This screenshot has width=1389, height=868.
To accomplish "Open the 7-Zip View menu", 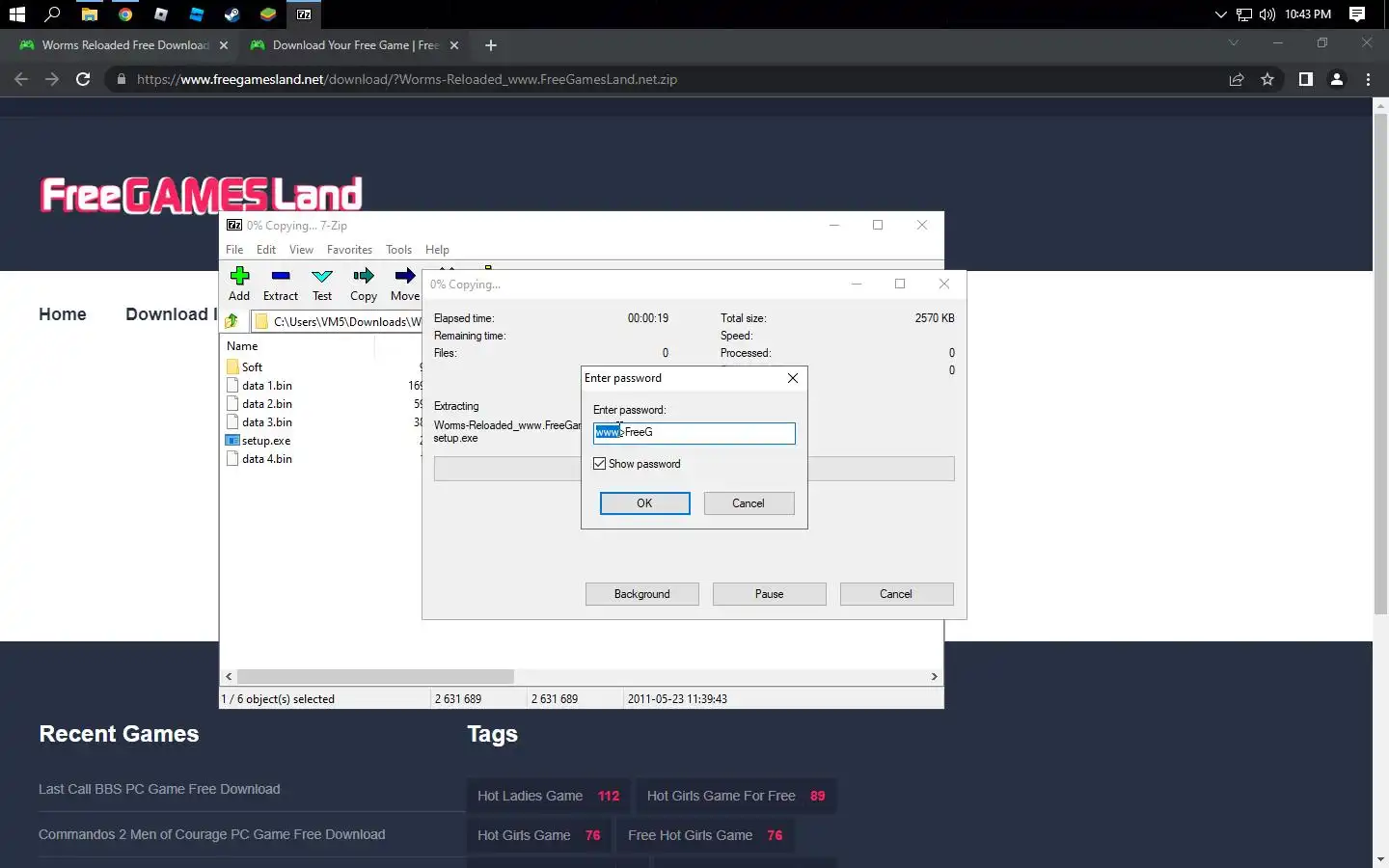I will [x=301, y=249].
